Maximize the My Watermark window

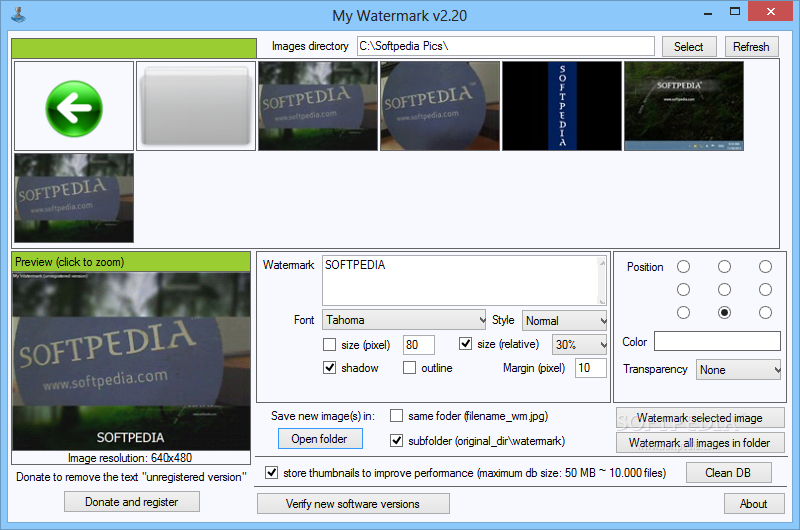735,11
